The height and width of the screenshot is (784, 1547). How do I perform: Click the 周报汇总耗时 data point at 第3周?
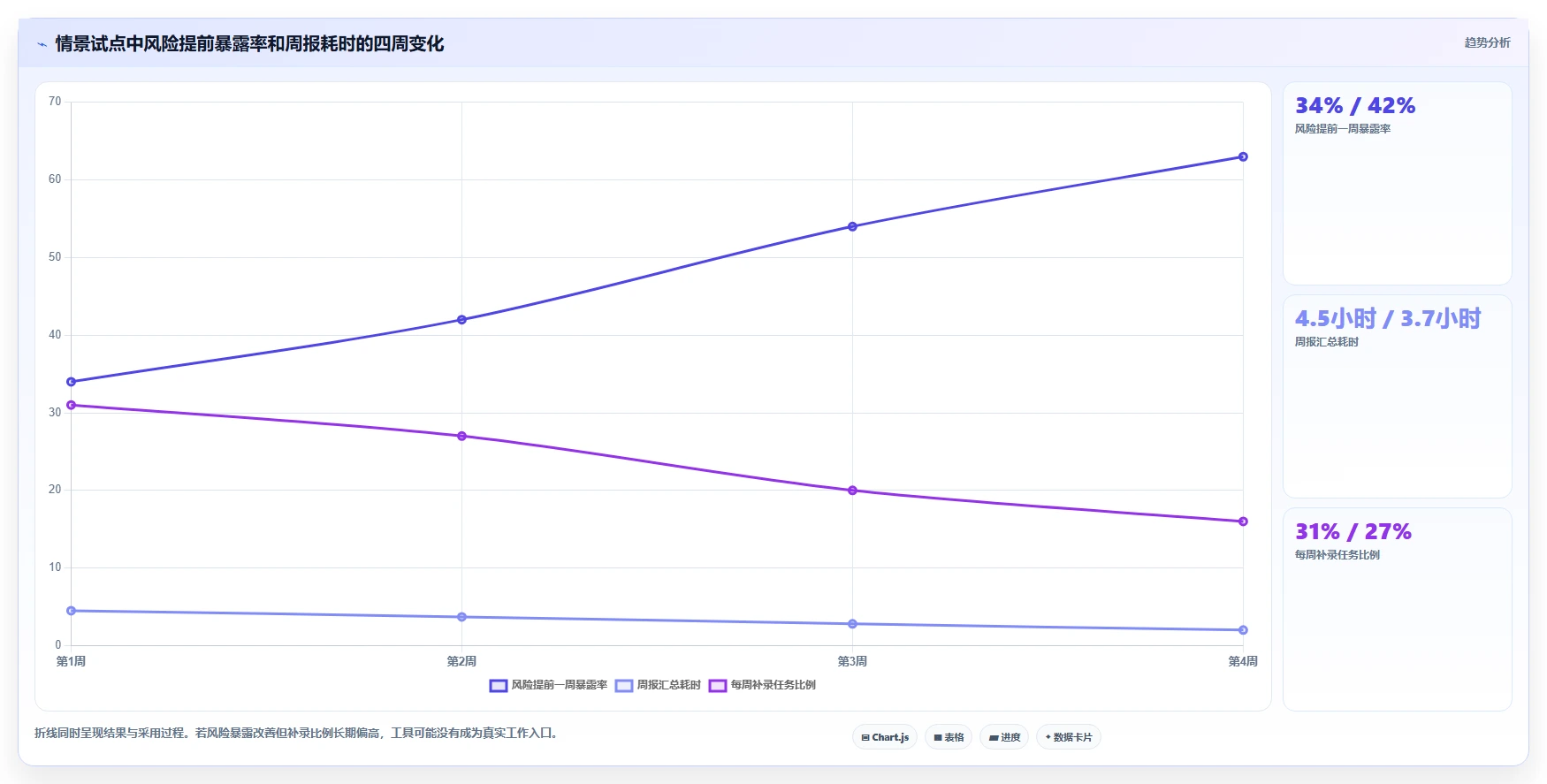tap(852, 624)
